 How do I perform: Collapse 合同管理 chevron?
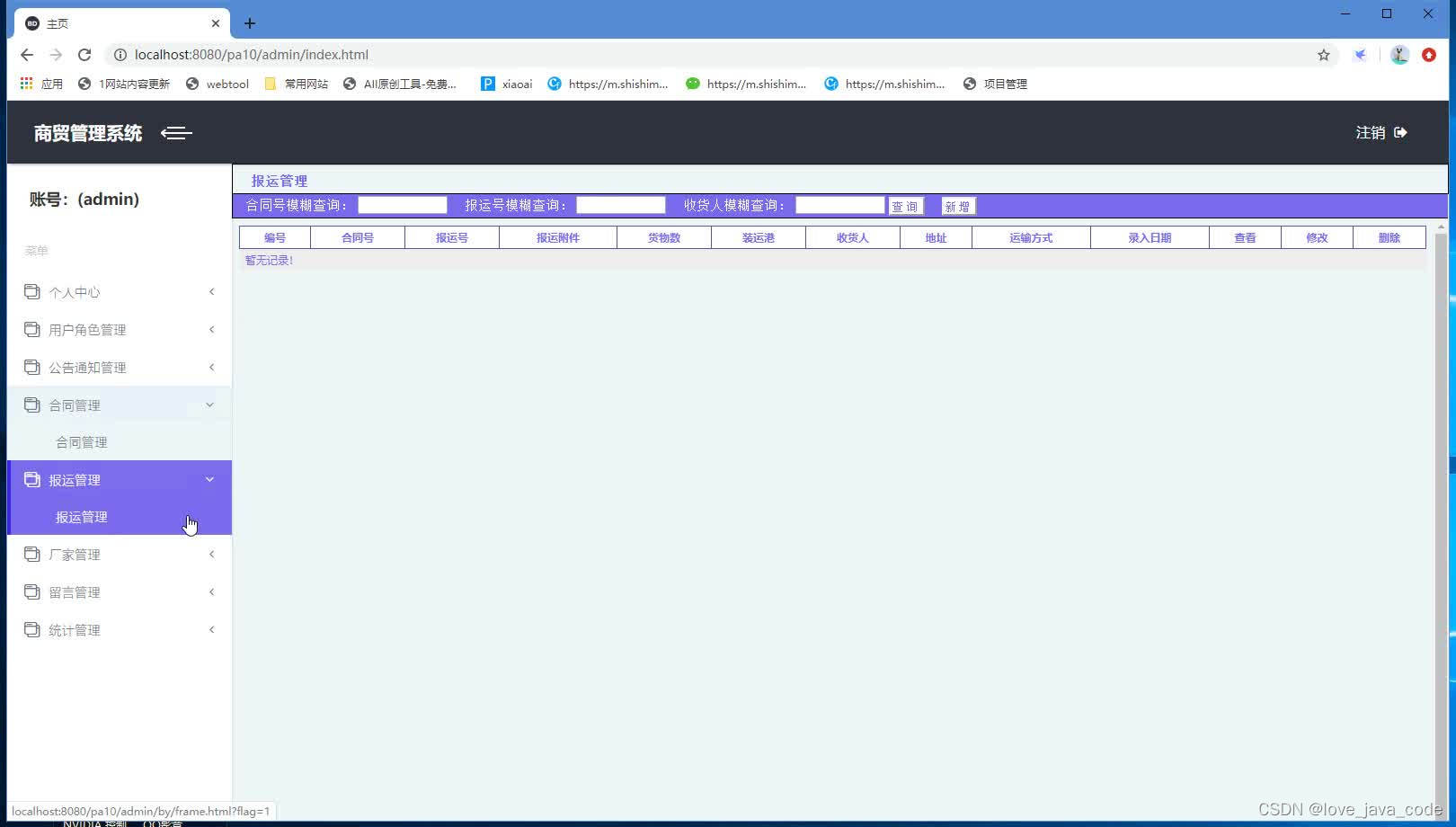210,405
